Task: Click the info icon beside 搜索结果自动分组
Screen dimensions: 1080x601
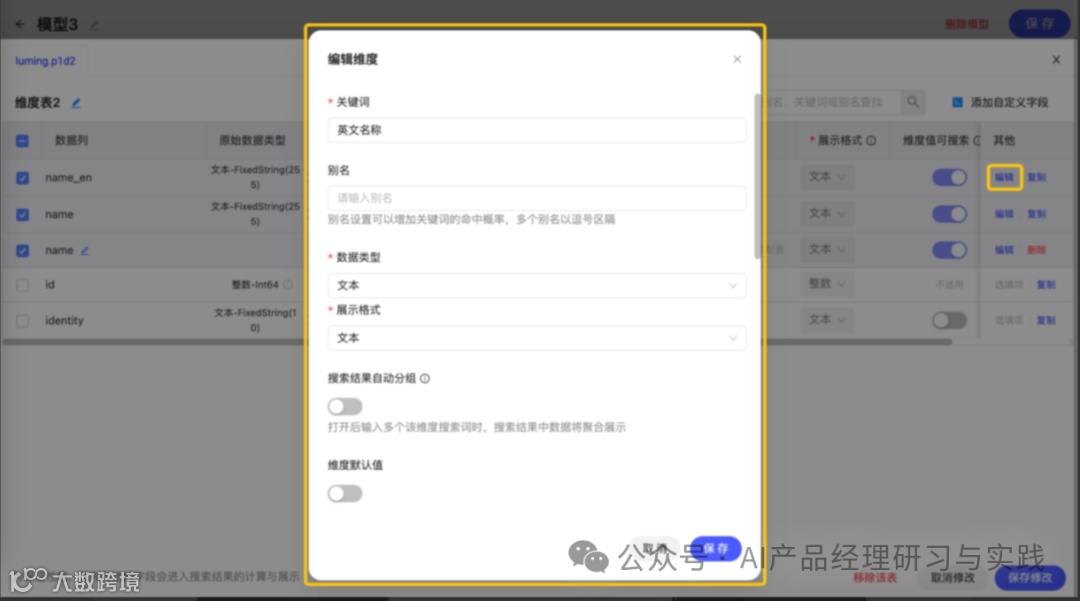Action: (425, 379)
